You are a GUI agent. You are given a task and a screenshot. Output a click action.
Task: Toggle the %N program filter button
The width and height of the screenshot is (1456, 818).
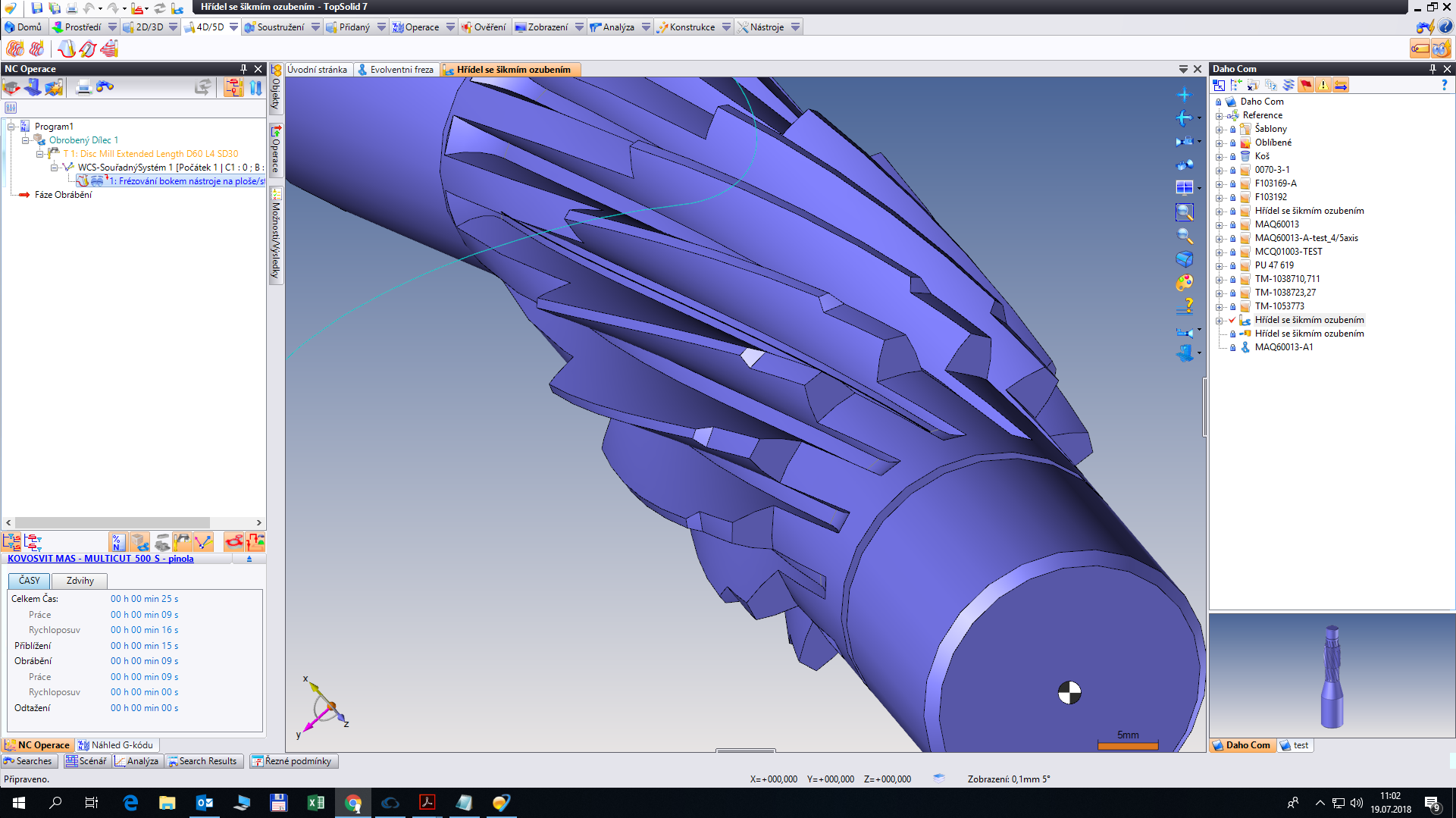click(x=117, y=542)
